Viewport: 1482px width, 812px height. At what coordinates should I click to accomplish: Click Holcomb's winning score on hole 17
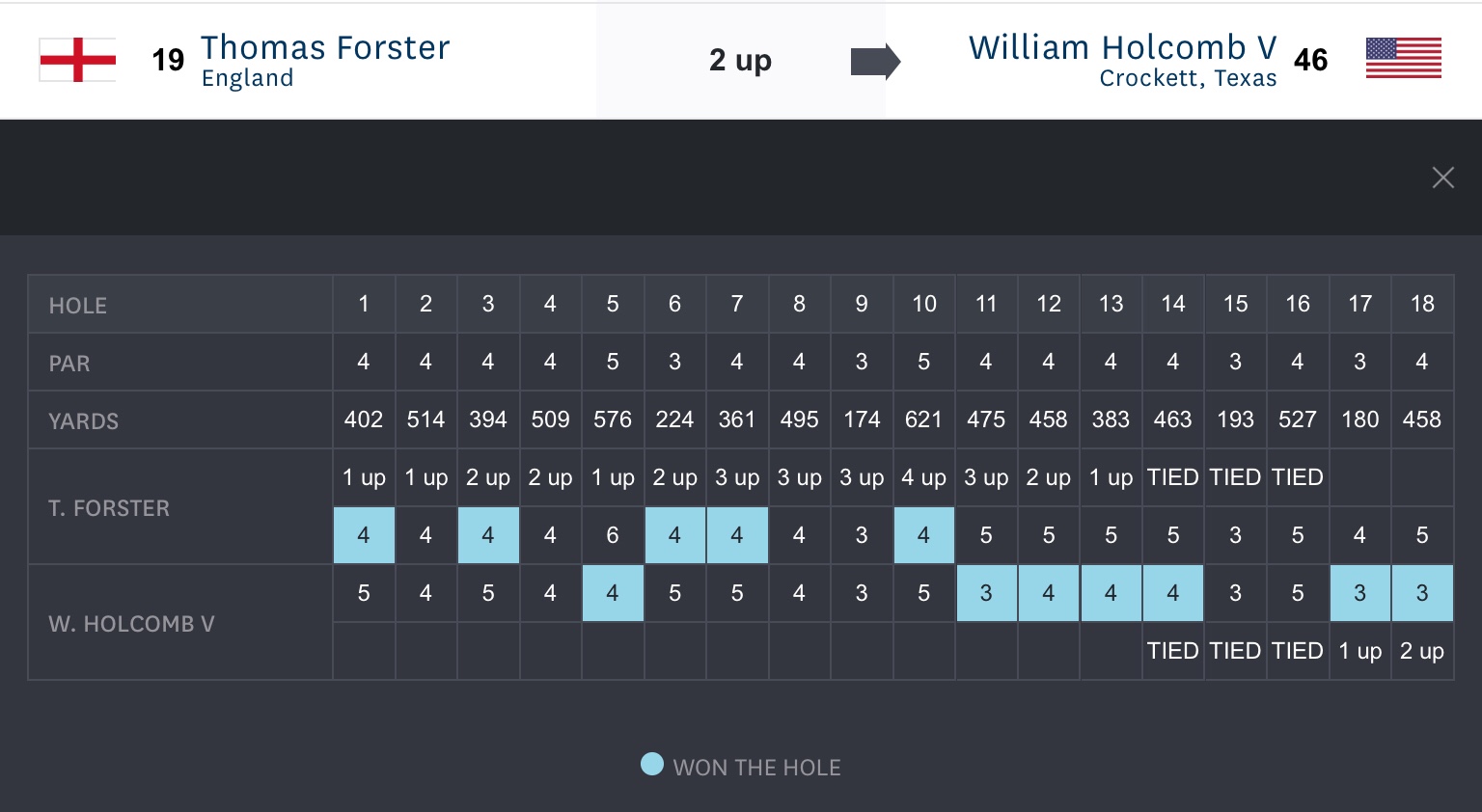tap(1359, 593)
